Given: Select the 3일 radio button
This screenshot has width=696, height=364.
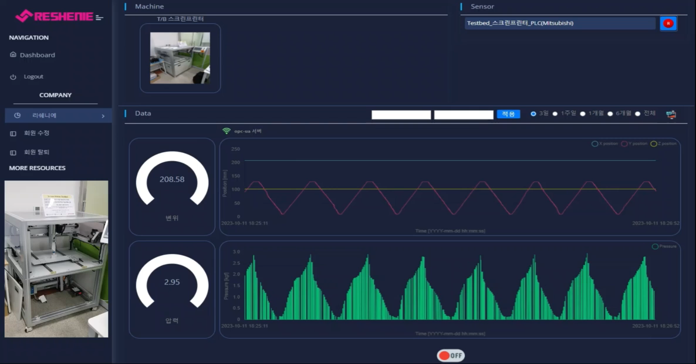Looking at the screenshot, I should (x=533, y=114).
